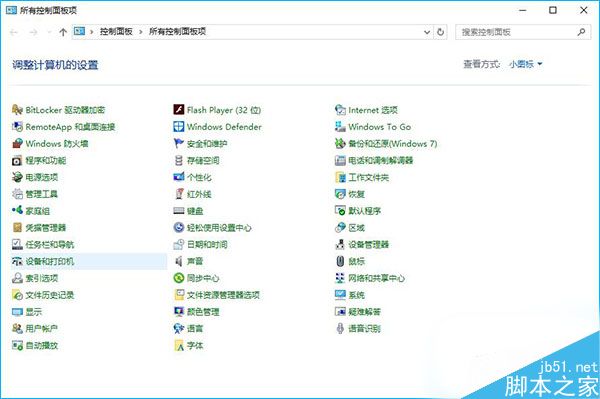Open the 工作文件夹 item
The width and height of the screenshot is (600, 399).
tap(362, 177)
